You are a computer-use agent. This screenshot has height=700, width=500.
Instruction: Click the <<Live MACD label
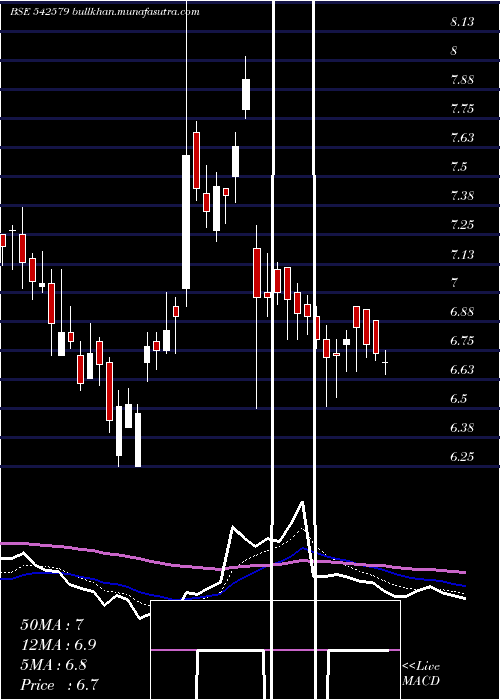coord(421,674)
